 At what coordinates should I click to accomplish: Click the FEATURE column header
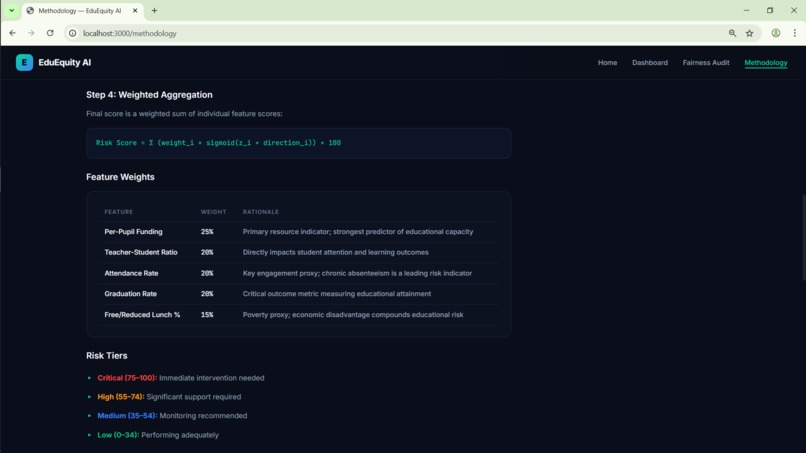pos(119,212)
